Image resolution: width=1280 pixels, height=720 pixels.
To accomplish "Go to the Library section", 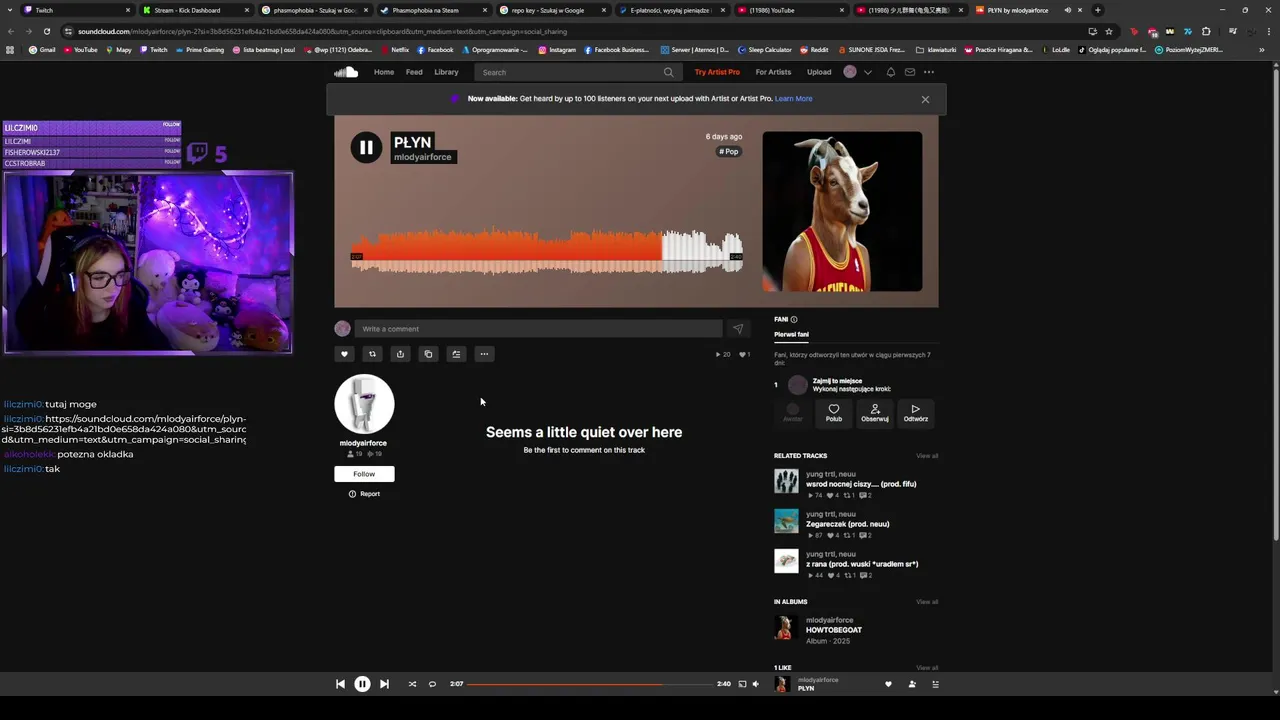I will pos(446,72).
